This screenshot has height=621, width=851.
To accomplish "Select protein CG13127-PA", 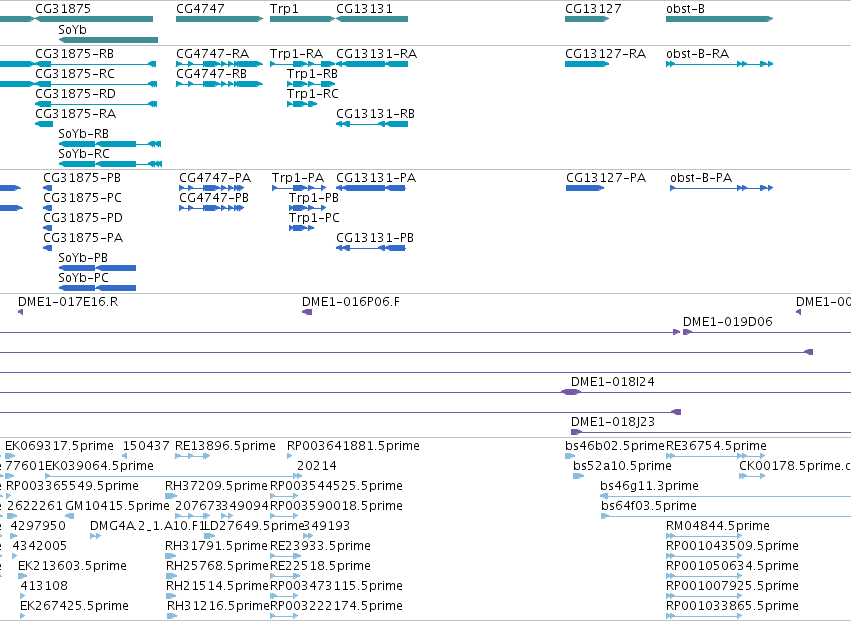I will 585,188.
